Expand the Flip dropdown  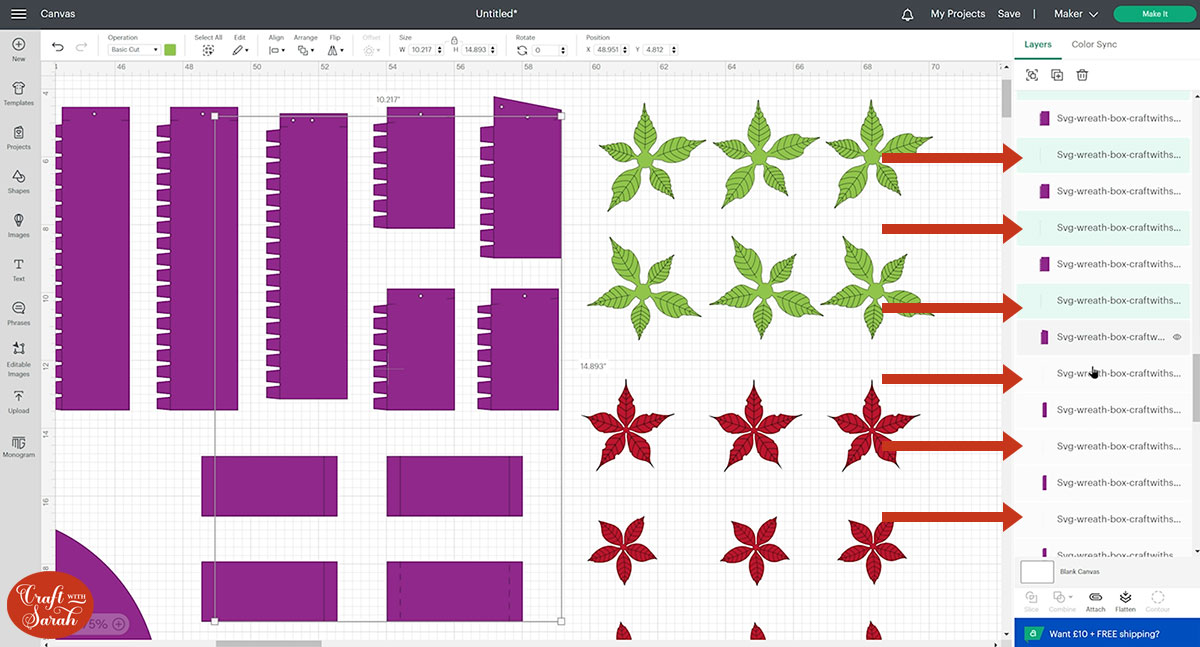(336, 50)
